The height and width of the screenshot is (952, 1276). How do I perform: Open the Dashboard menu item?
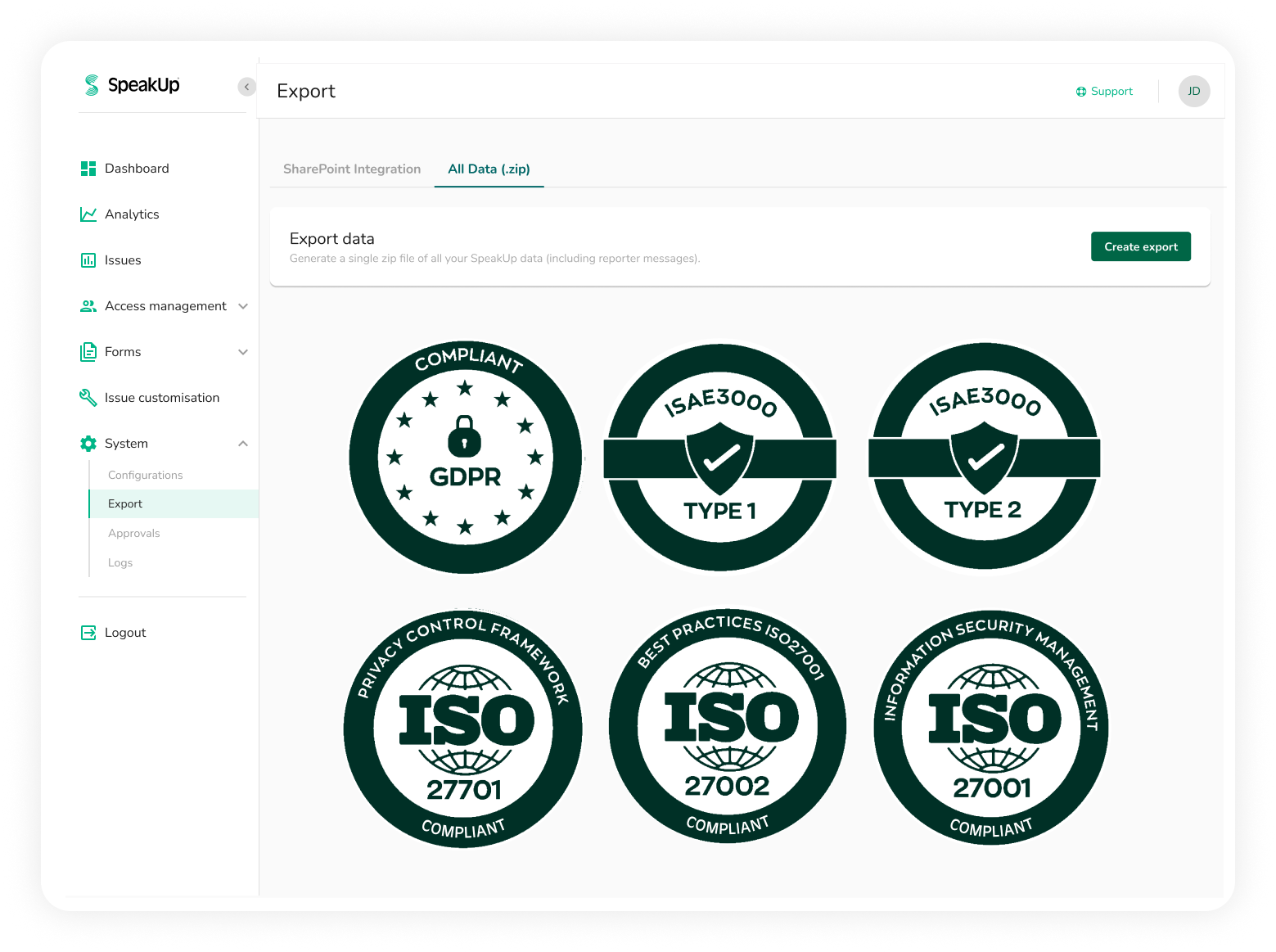tap(137, 169)
